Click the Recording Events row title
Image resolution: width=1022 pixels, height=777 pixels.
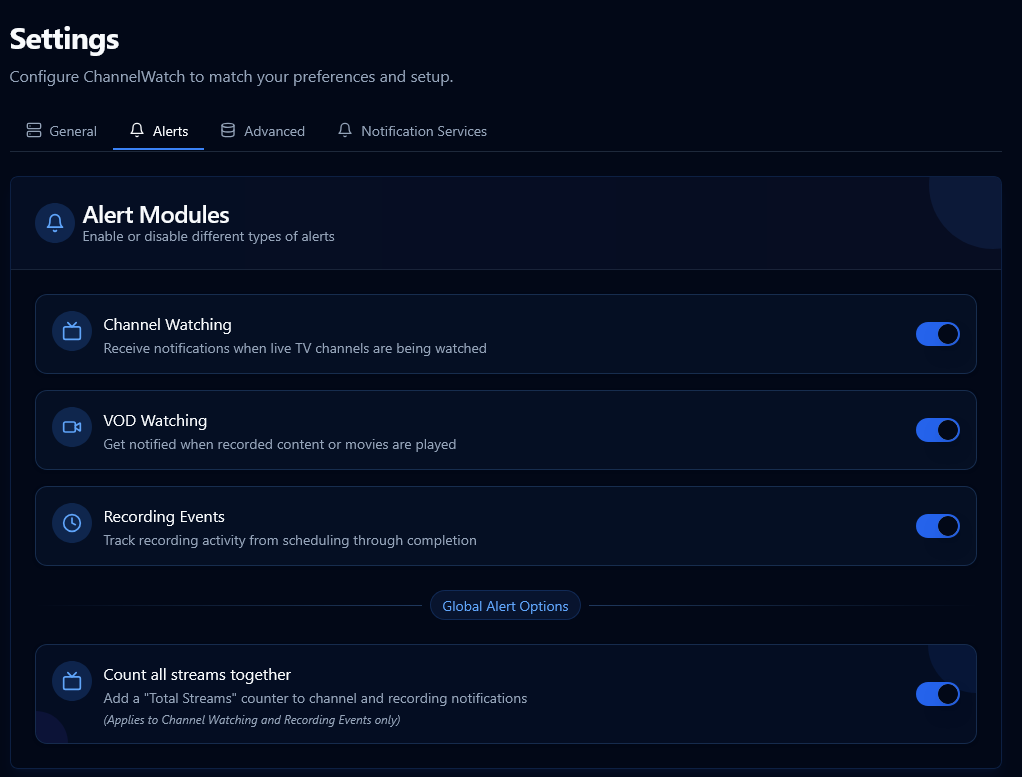[x=164, y=517]
